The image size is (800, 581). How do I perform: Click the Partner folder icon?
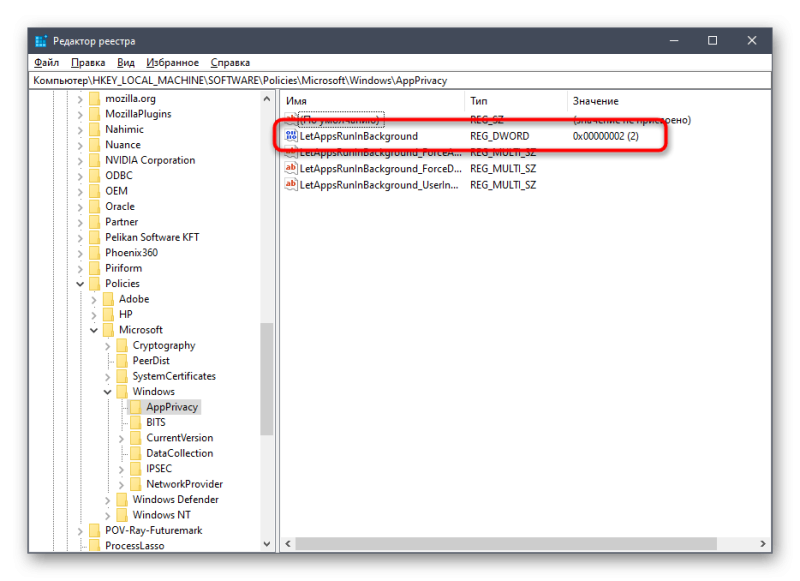pos(94,222)
